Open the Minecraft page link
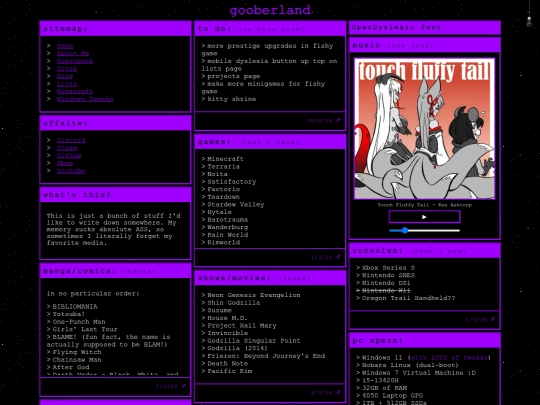The width and height of the screenshot is (540, 405). click(x=75, y=91)
